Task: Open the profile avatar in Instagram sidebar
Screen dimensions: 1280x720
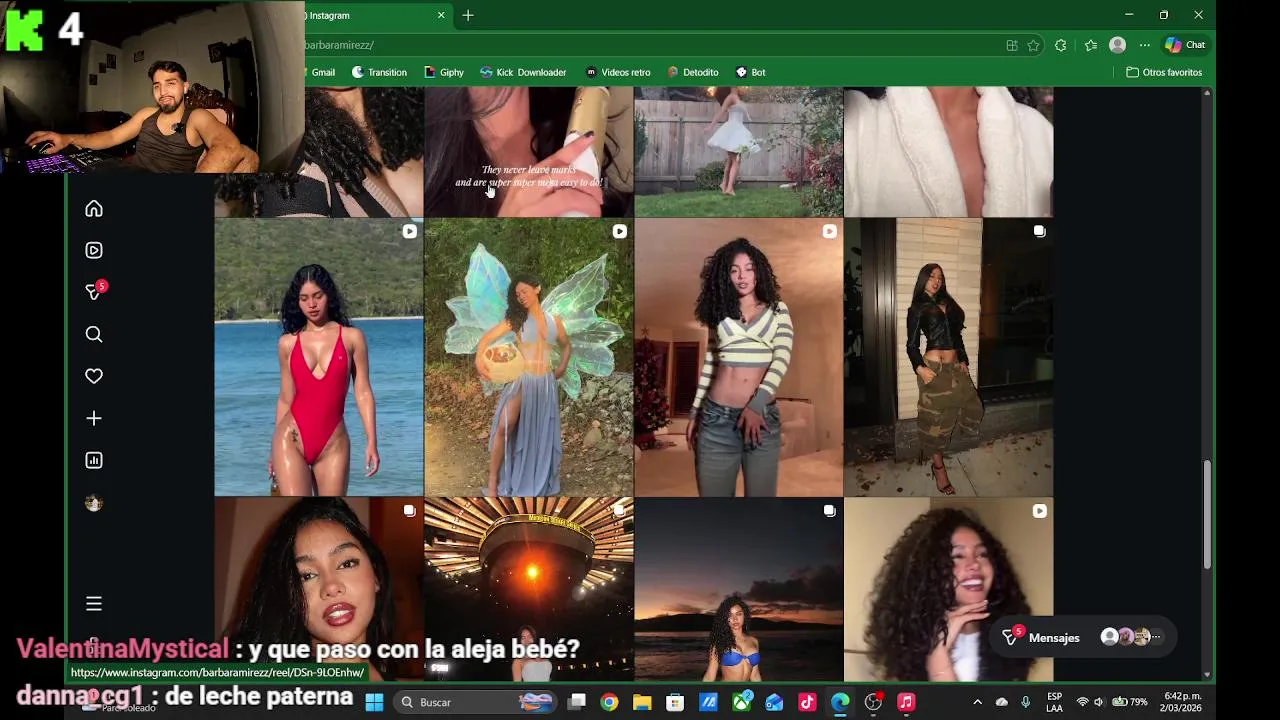Action: click(94, 504)
